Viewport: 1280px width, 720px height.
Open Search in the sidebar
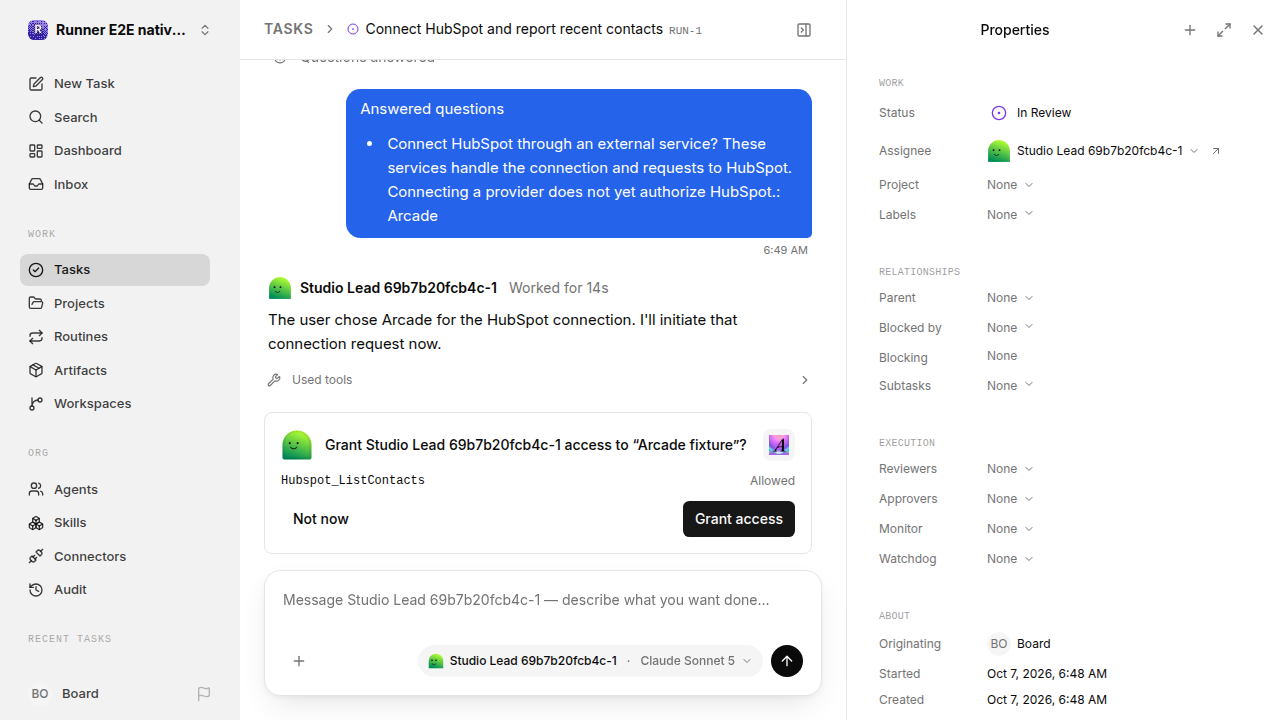[115, 117]
